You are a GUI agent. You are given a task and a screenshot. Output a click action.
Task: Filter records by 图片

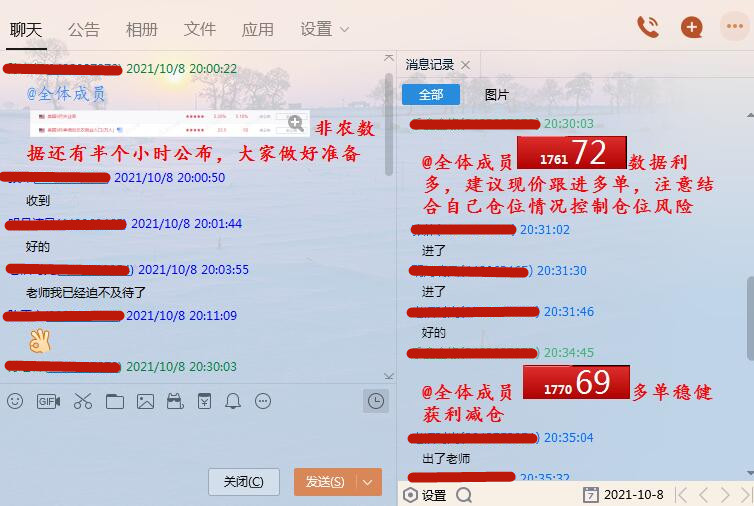tap(496, 95)
